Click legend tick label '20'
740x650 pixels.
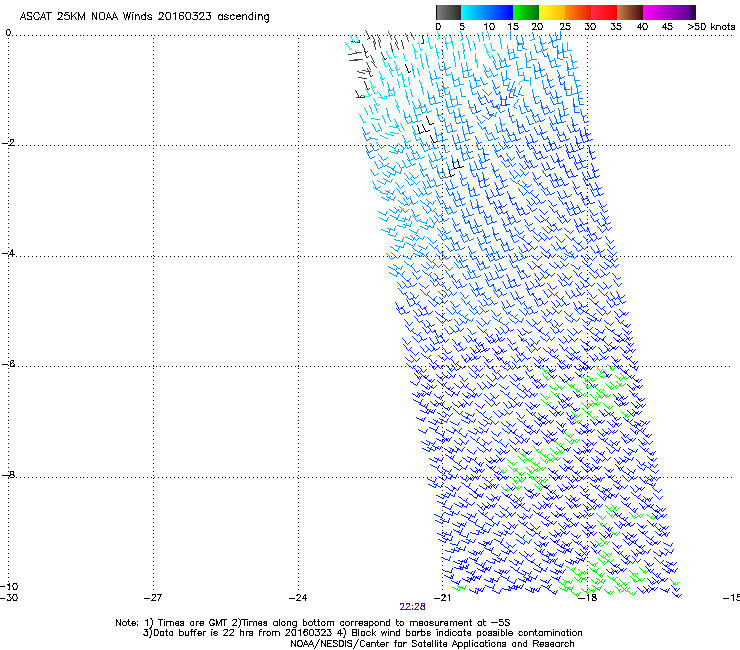point(537,27)
